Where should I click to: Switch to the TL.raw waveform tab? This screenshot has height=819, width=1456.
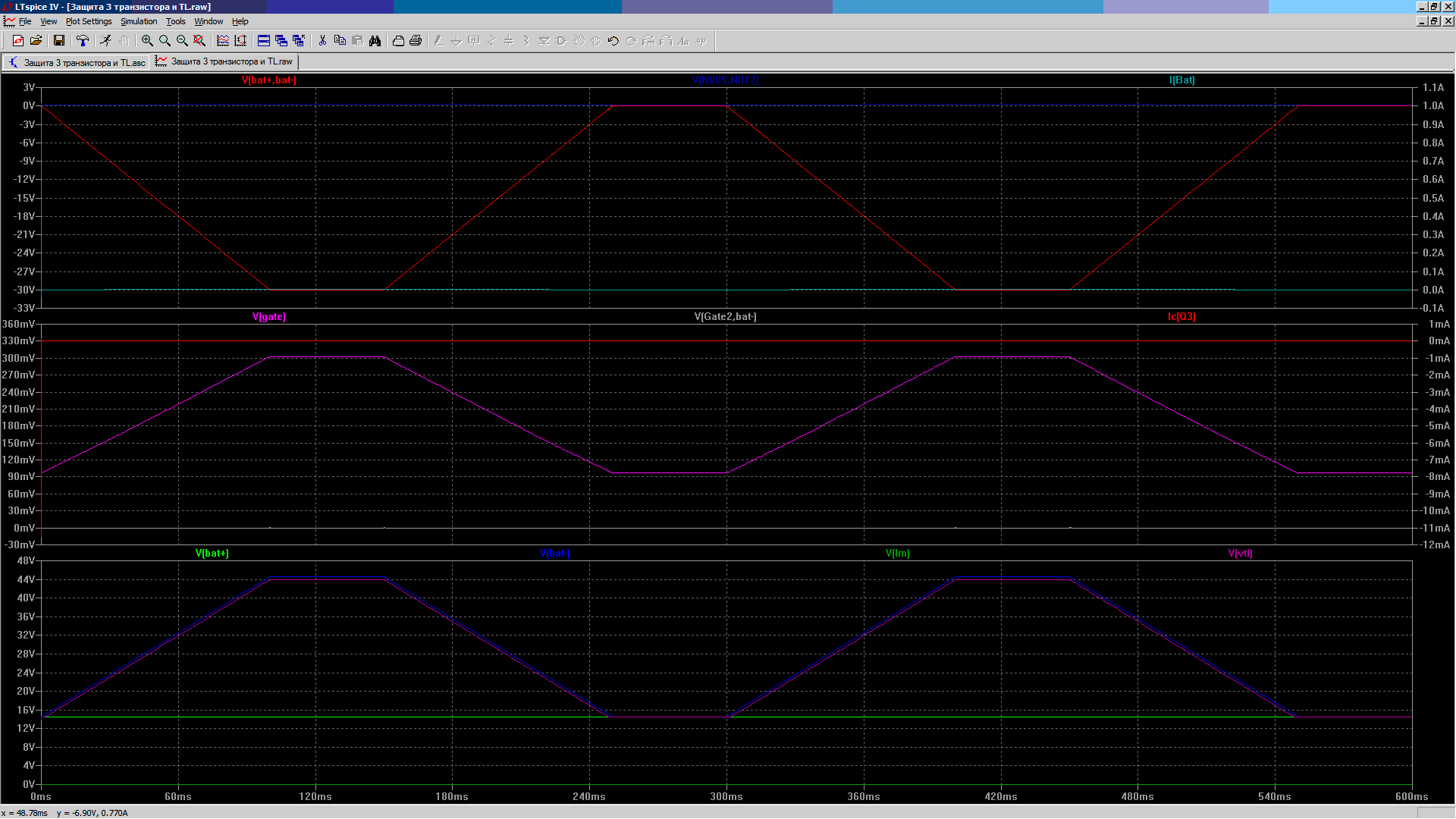(224, 61)
